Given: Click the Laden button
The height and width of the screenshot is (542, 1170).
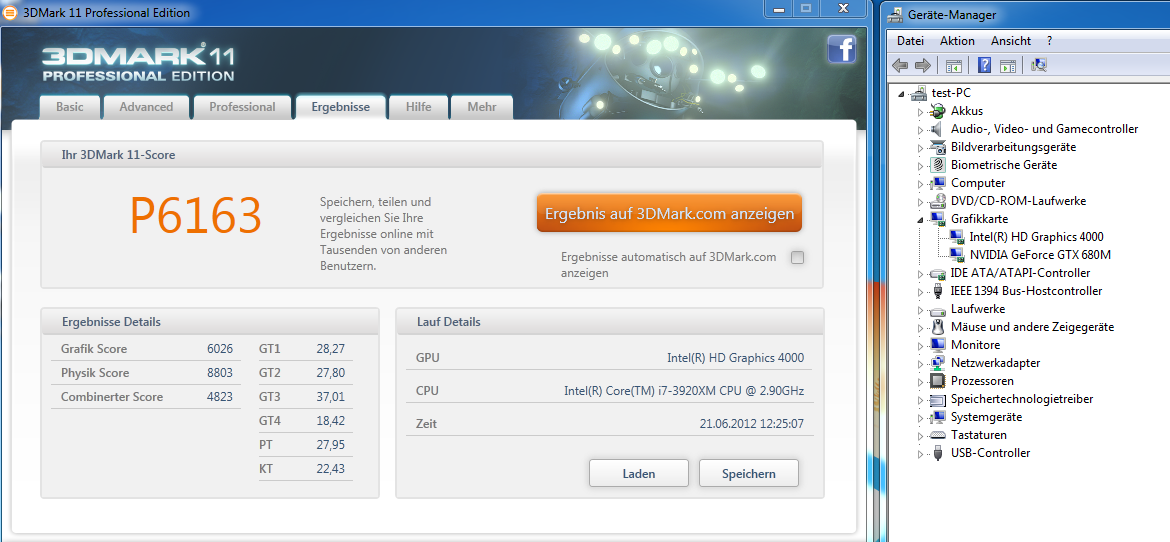Looking at the screenshot, I should tap(639, 473).
